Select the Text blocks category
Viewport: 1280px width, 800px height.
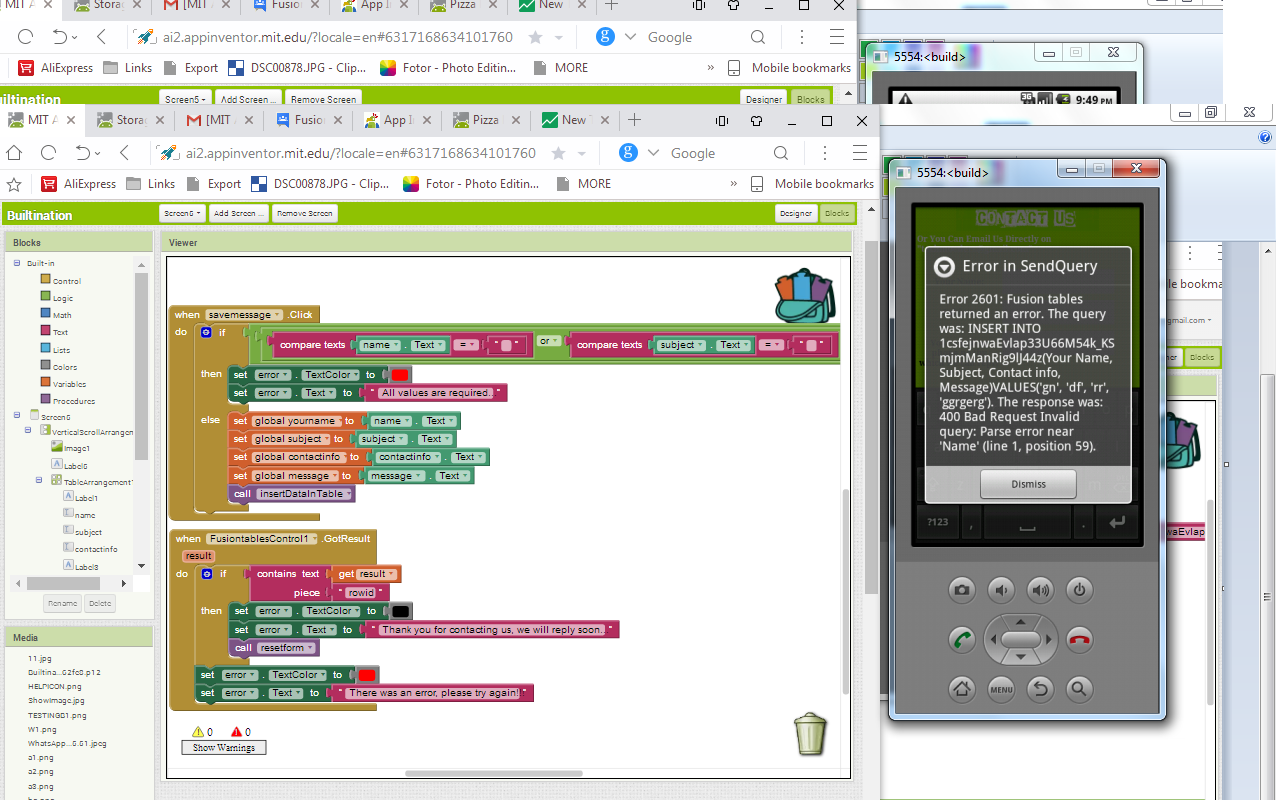pos(61,332)
